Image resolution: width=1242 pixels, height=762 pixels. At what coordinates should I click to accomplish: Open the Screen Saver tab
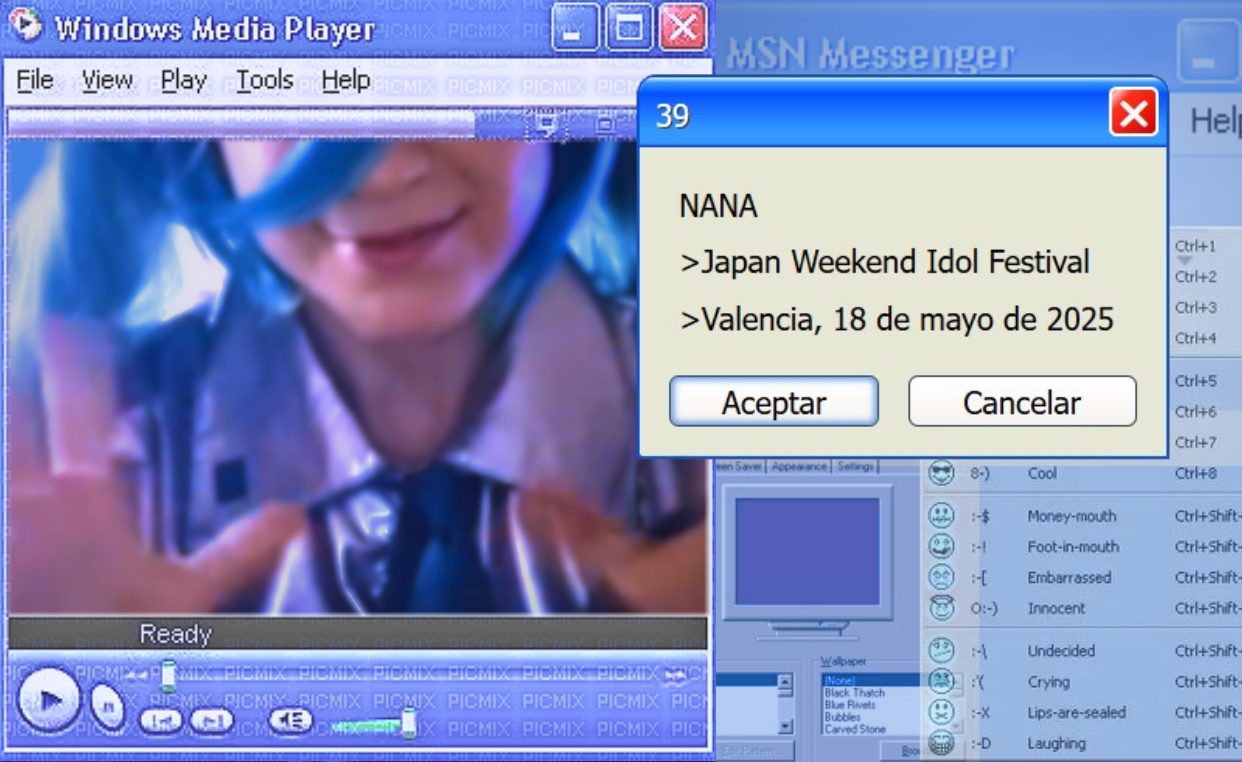pyautogui.click(x=740, y=466)
